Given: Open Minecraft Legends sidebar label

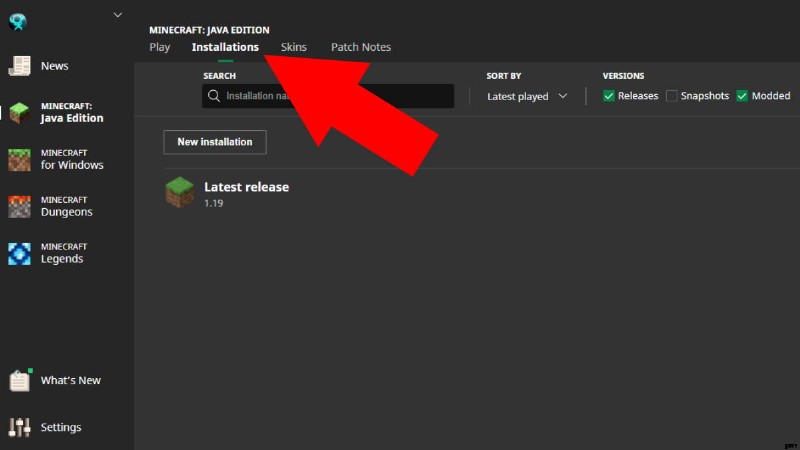Looking at the screenshot, I should pyautogui.click(x=64, y=254).
